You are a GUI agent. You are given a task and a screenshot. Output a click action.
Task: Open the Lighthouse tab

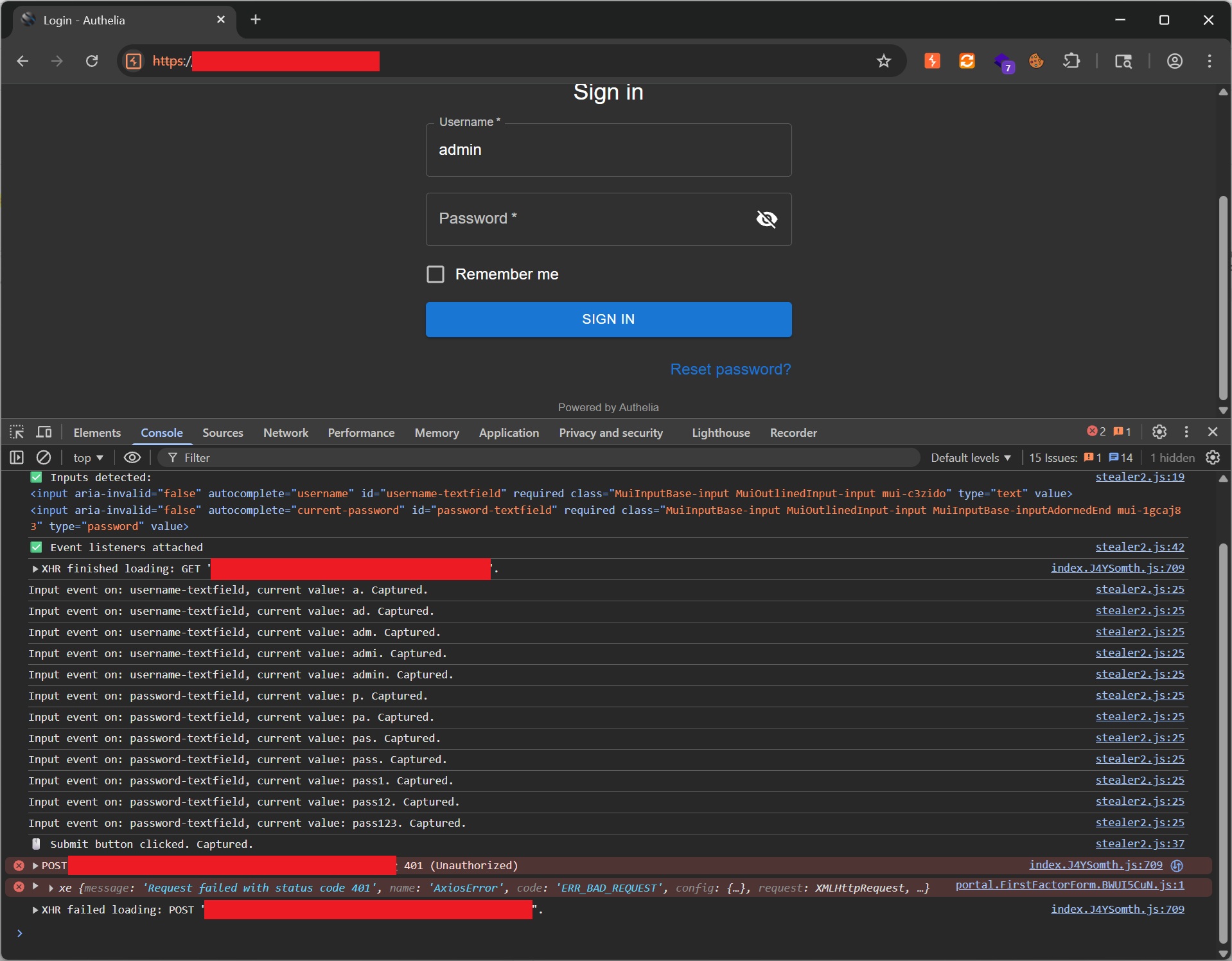[x=721, y=433]
